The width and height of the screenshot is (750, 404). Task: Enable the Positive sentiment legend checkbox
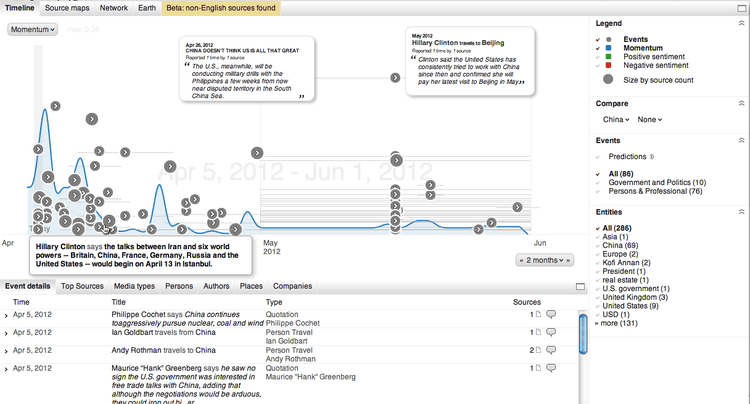(x=598, y=58)
